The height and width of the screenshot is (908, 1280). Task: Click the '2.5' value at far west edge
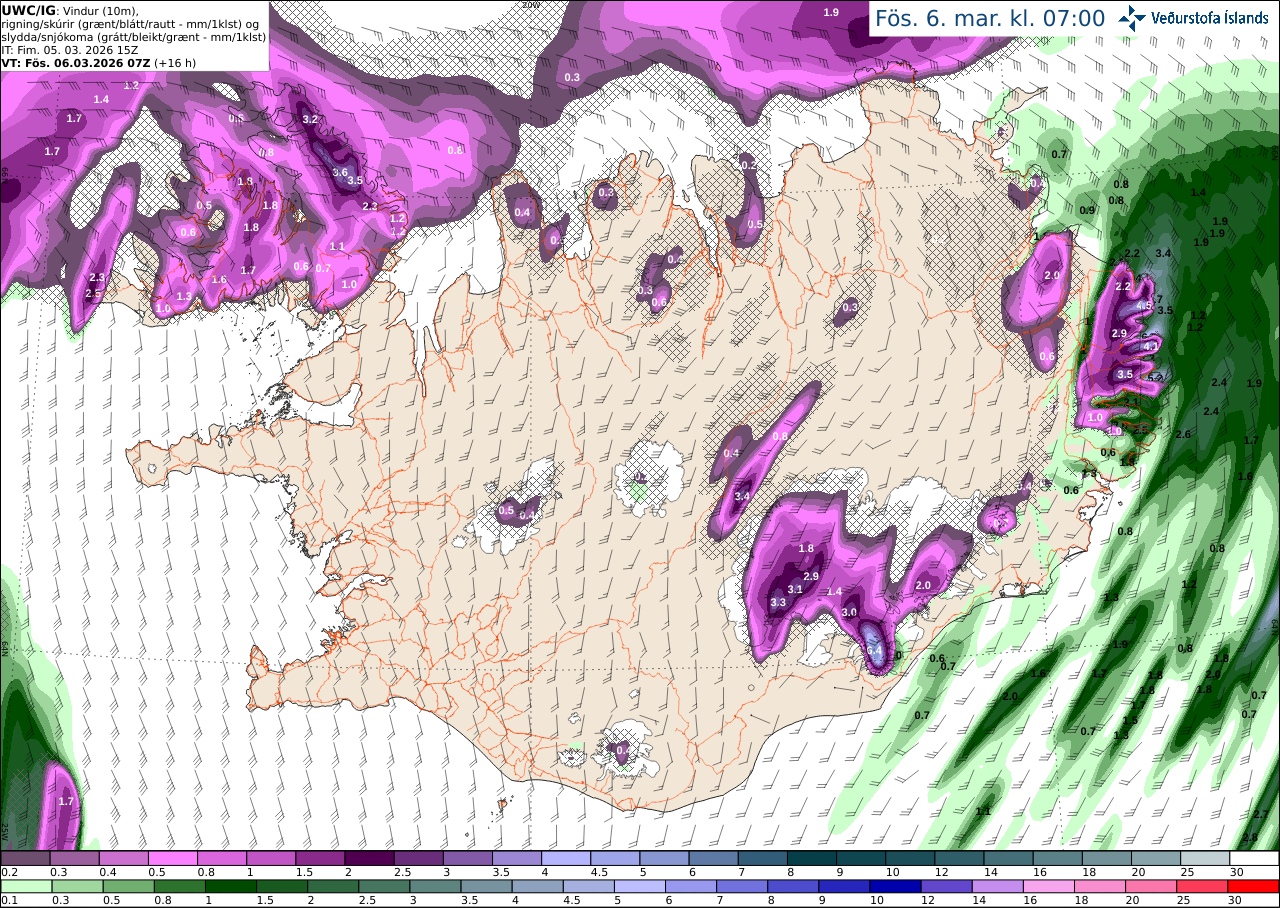(x=94, y=294)
